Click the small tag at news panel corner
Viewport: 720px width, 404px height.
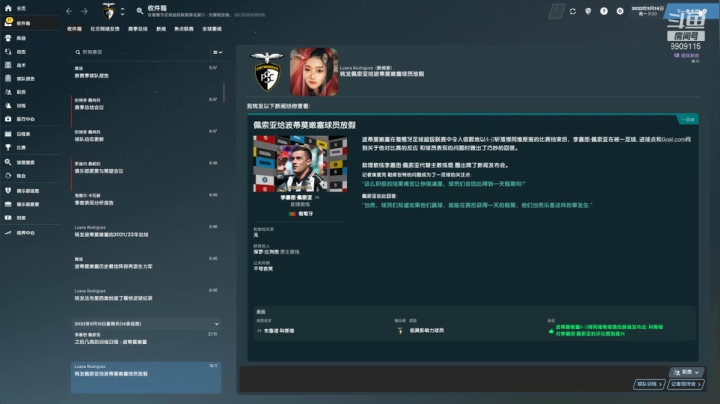pyautogui.click(x=687, y=120)
